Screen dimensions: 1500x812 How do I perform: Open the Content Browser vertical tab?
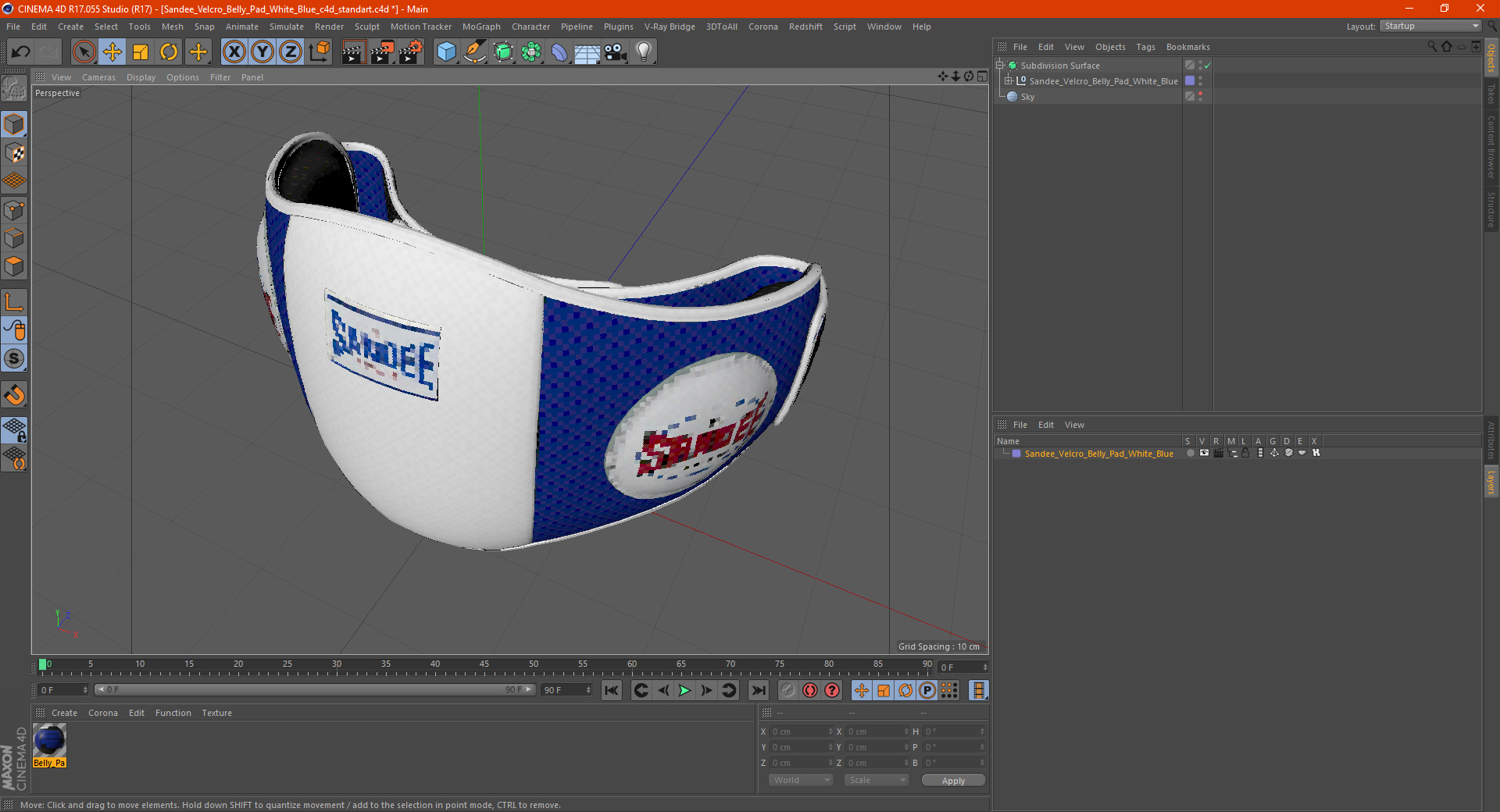(1491, 148)
